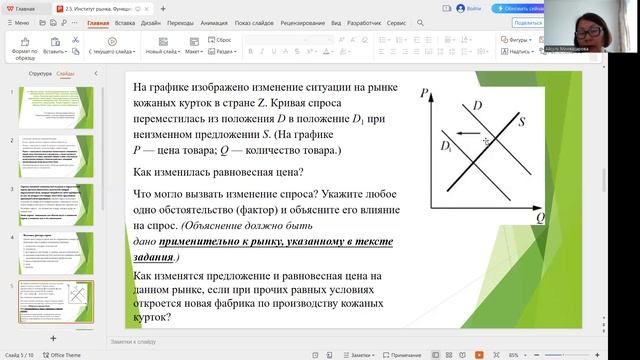Add new slide plus button below thumbnails
The width and height of the screenshot is (640, 360).
point(53,338)
